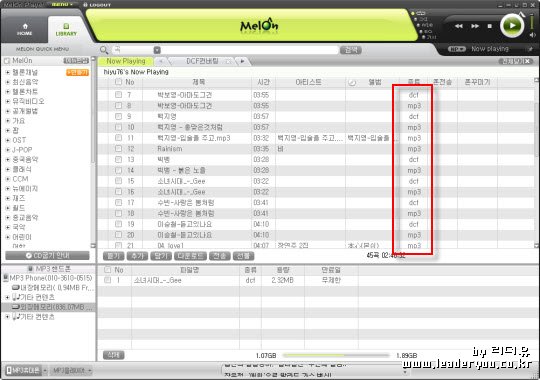Click the MP3 Phone device icon
The width and height of the screenshot is (540, 380).
coord(6,278)
